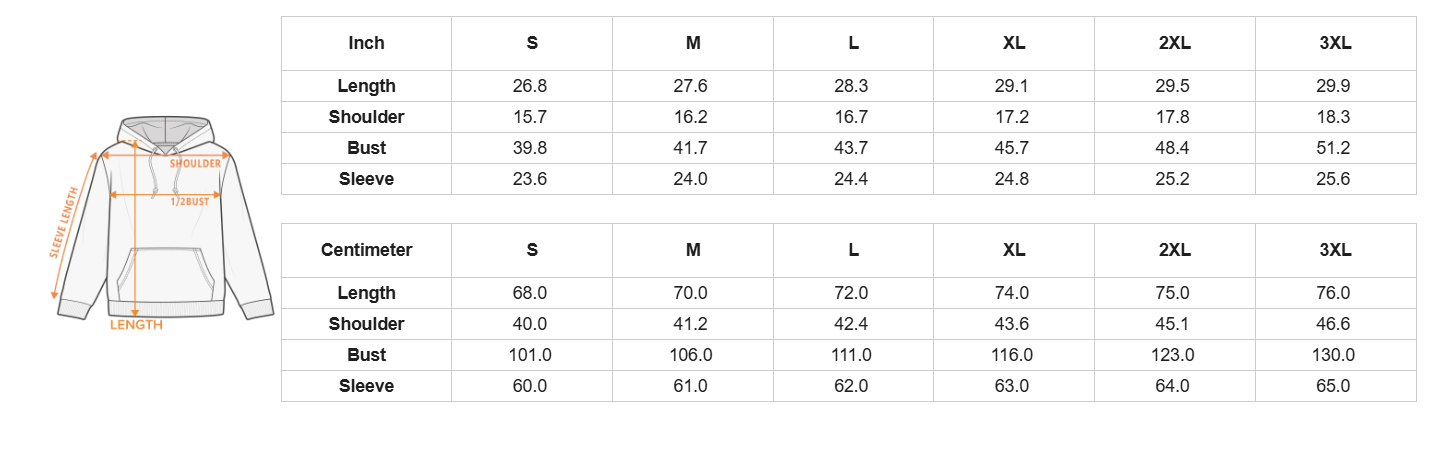Click the S column header in Inch table
This screenshot has height=472, width=1441.
coord(532,43)
